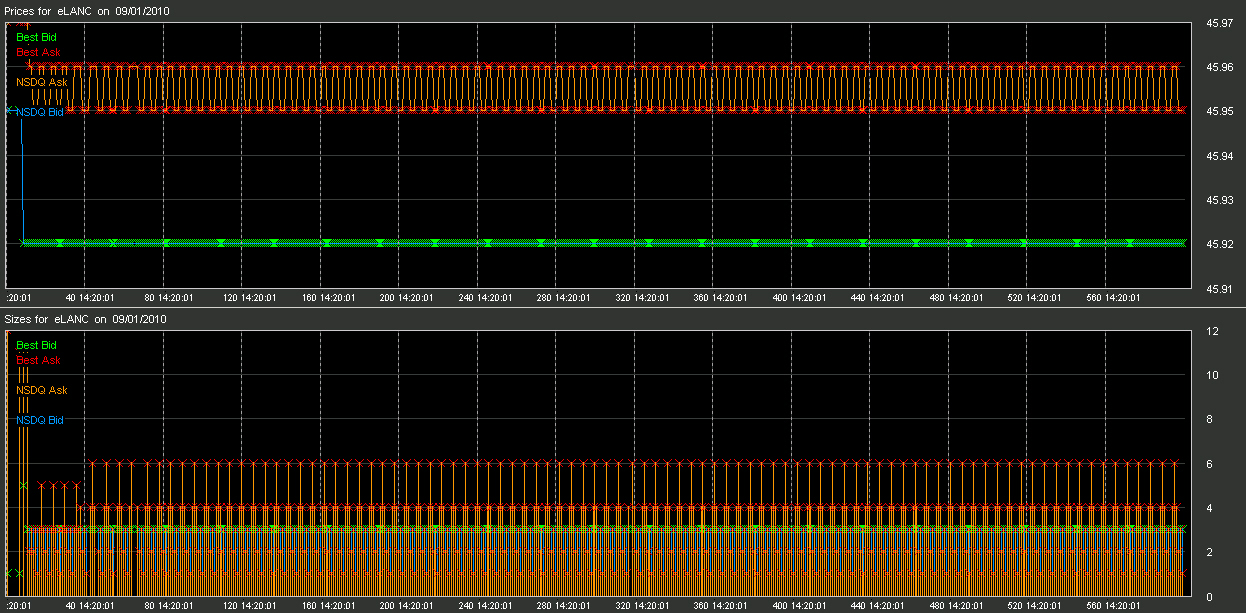Click the Best Ask legend in Sizes chart

click(x=38, y=360)
